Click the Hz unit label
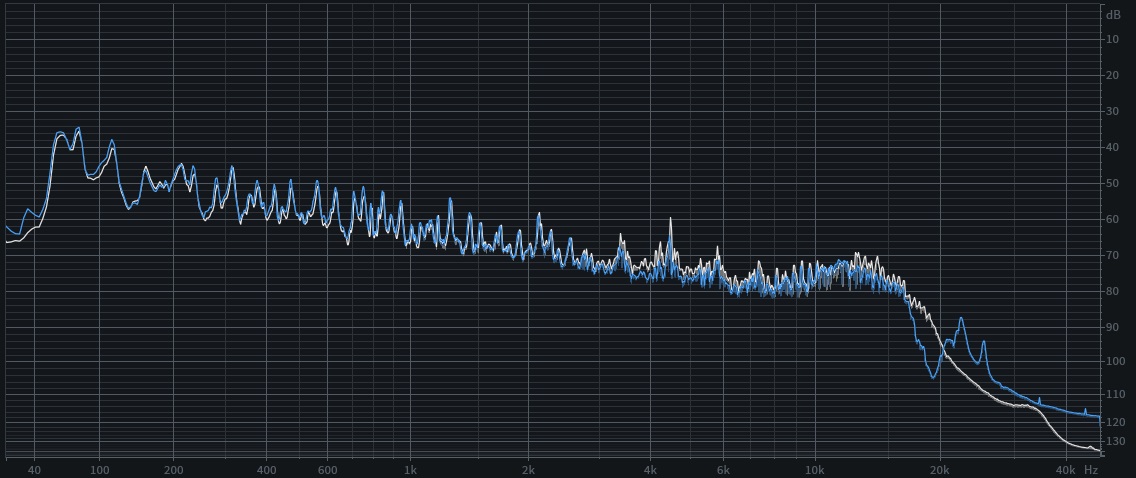1136x478 pixels. tap(1091, 470)
